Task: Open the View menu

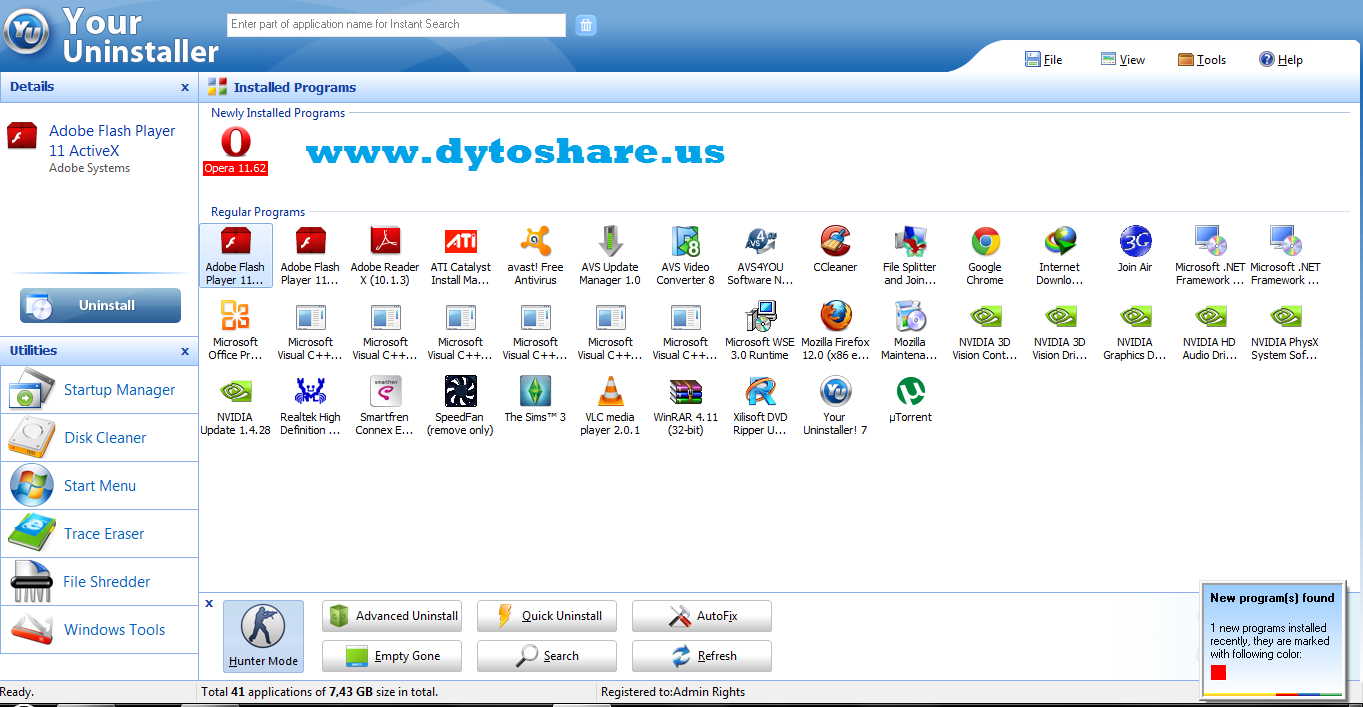Action: tap(1122, 60)
